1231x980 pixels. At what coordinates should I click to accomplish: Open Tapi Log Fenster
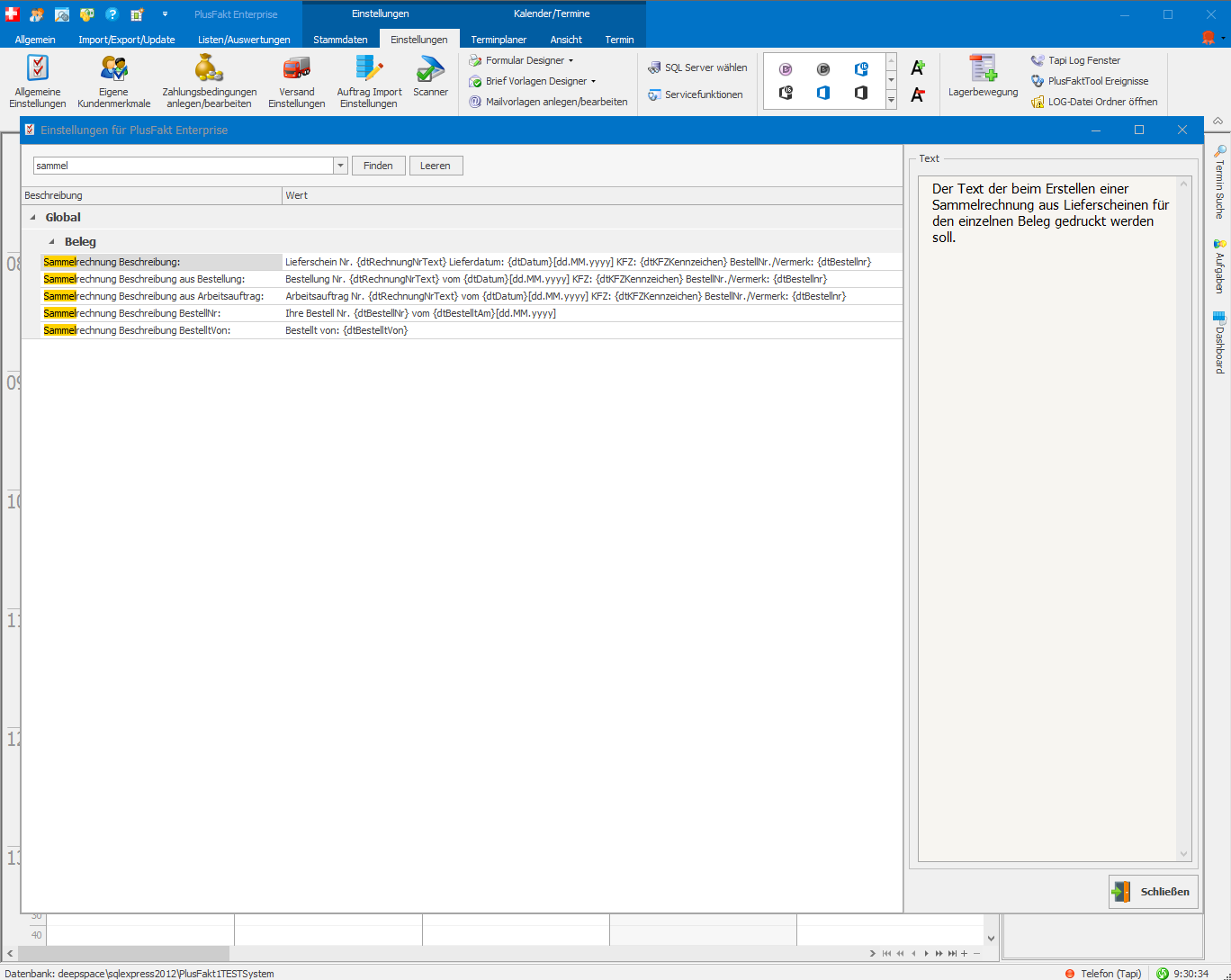click(1075, 60)
